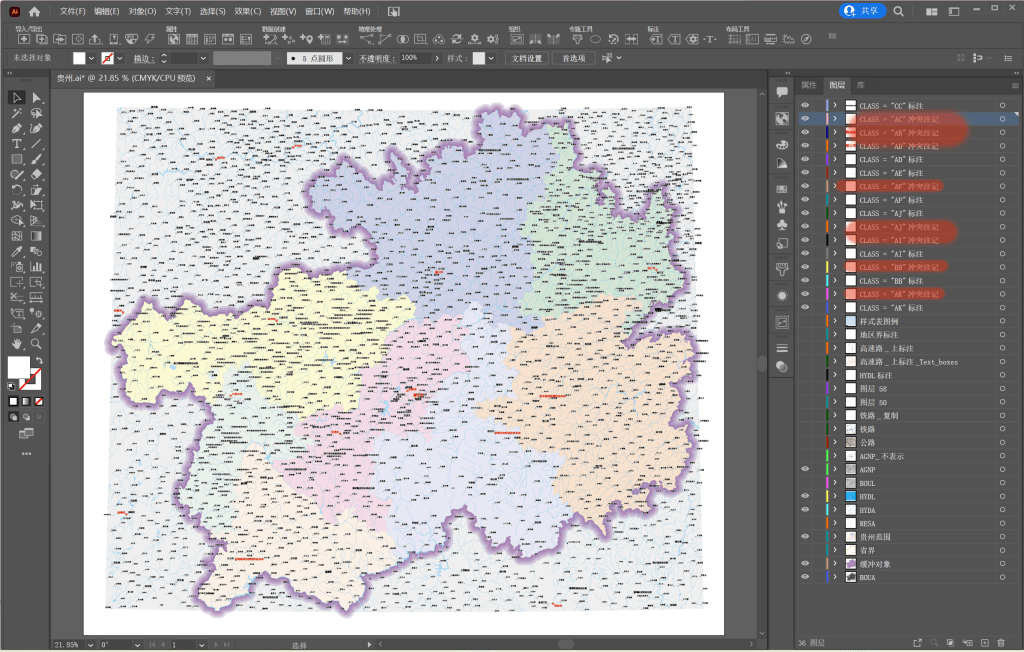
Task: Click the 文档设置 button
Action: coord(527,59)
